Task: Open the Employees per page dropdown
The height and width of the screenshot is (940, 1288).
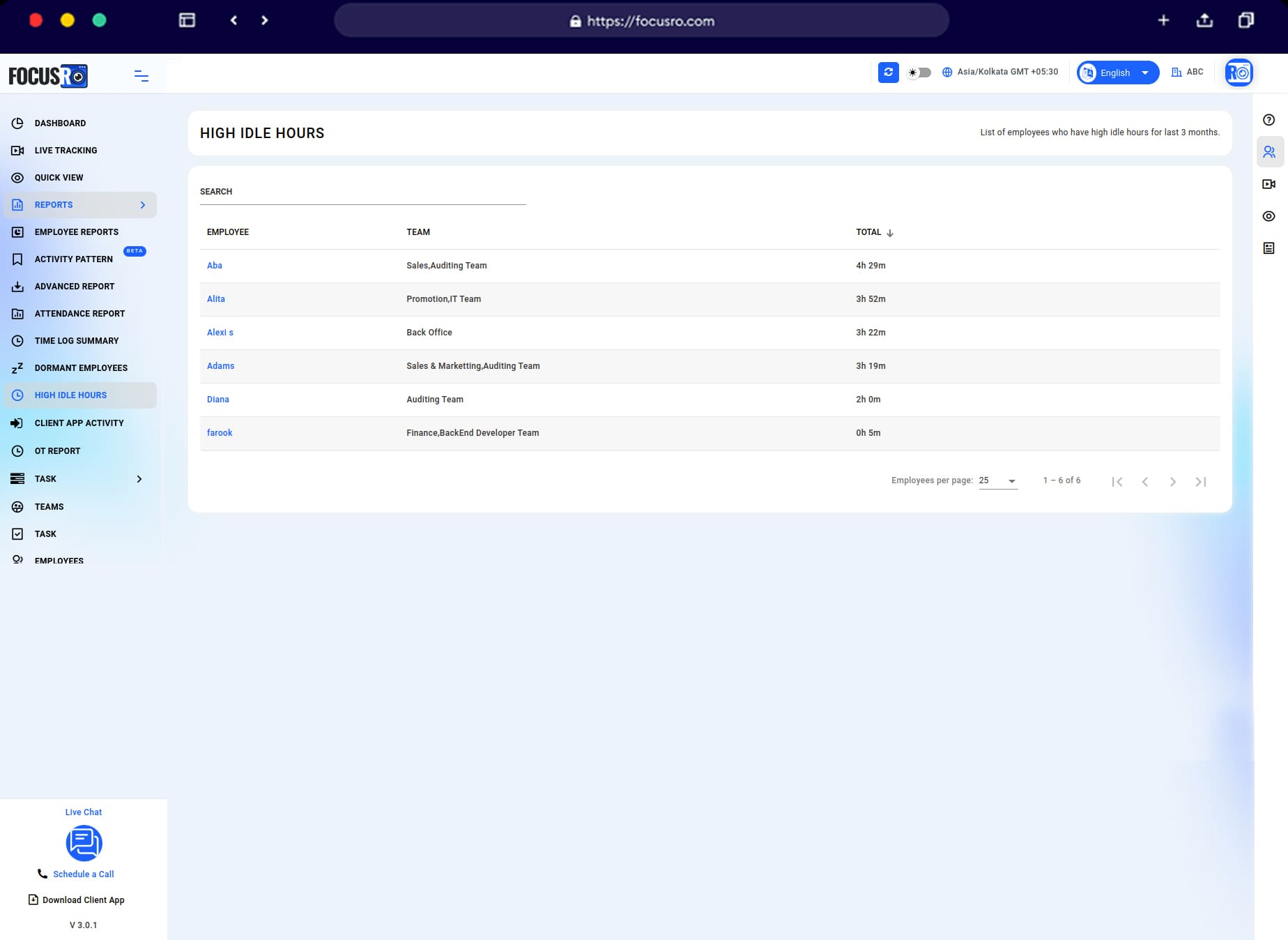Action: coord(997,480)
